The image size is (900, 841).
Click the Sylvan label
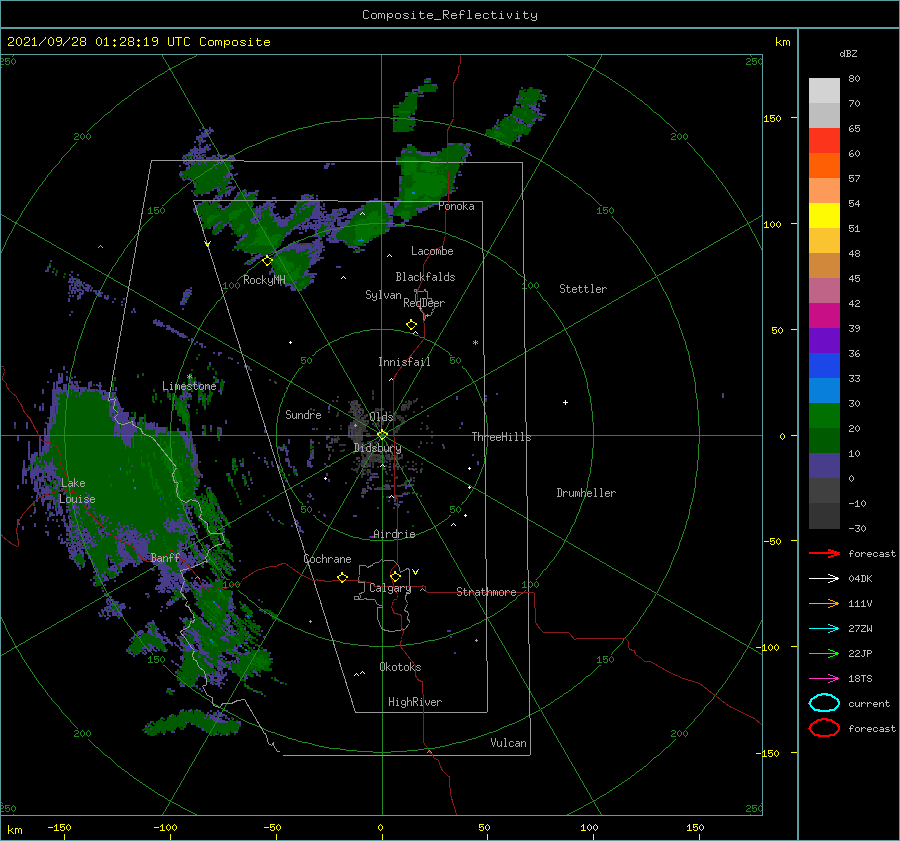pyautogui.click(x=383, y=295)
